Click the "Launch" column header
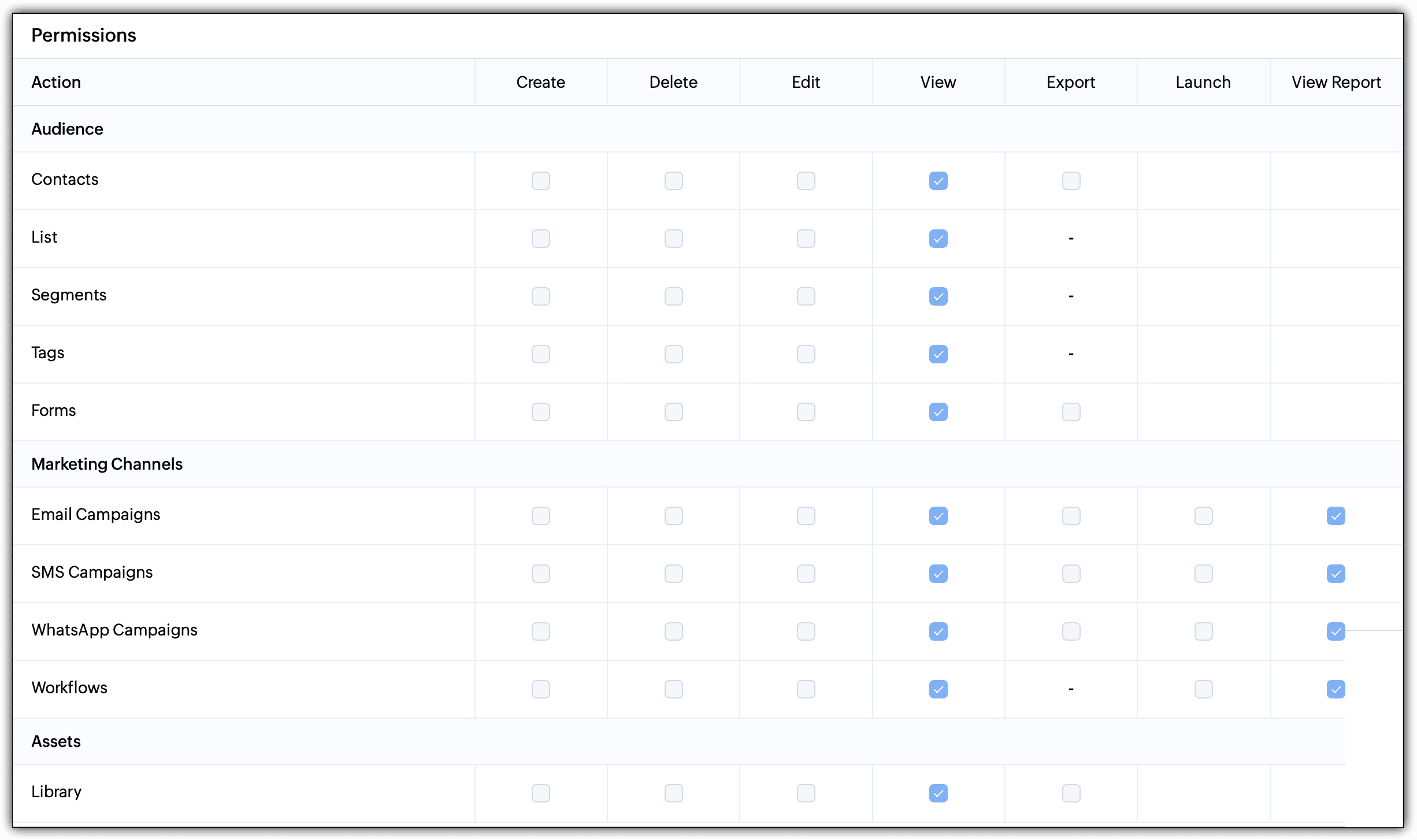This screenshot has height=840, width=1417. tap(1203, 82)
